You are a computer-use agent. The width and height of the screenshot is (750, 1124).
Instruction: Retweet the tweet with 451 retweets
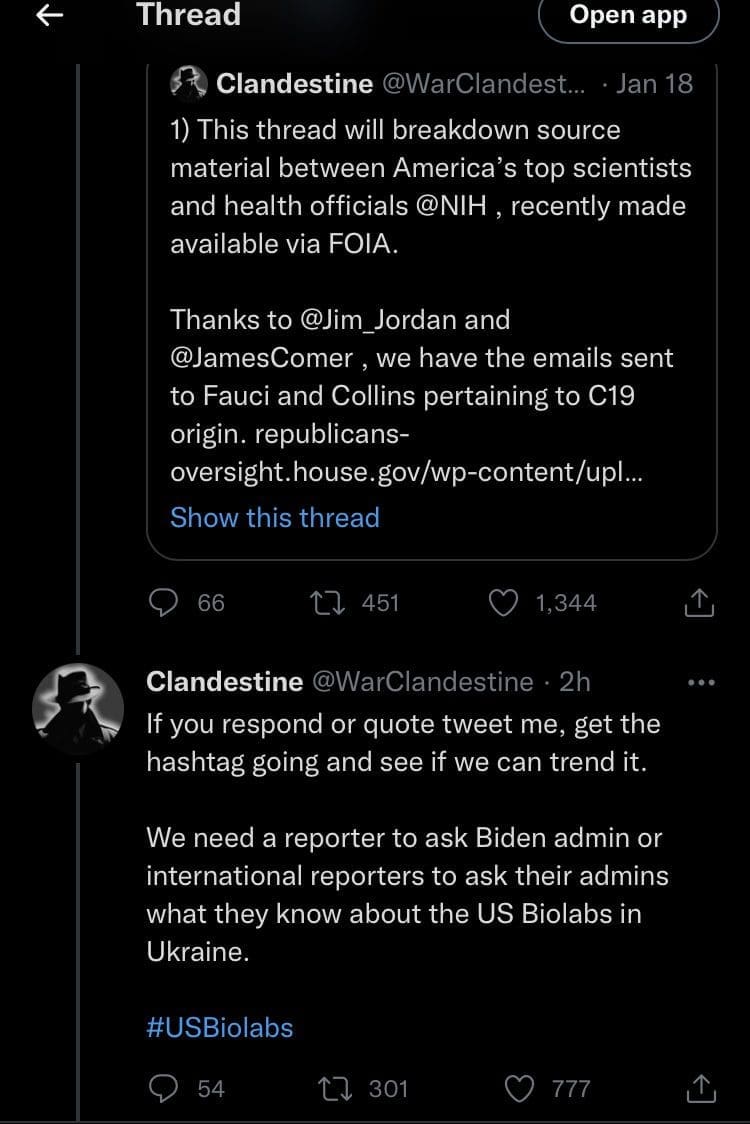[326, 602]
